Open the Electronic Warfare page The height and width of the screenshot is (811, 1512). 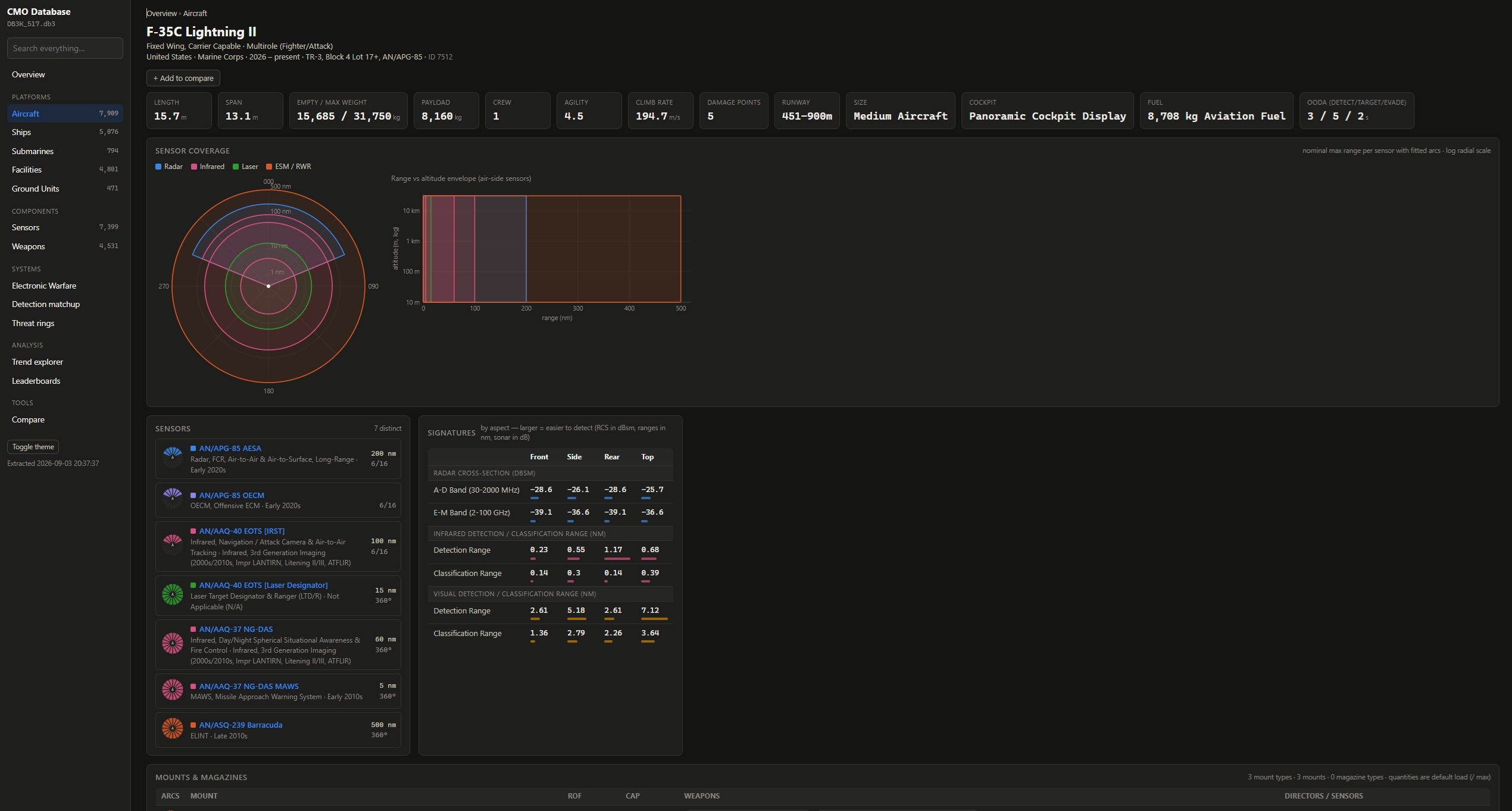65,286
